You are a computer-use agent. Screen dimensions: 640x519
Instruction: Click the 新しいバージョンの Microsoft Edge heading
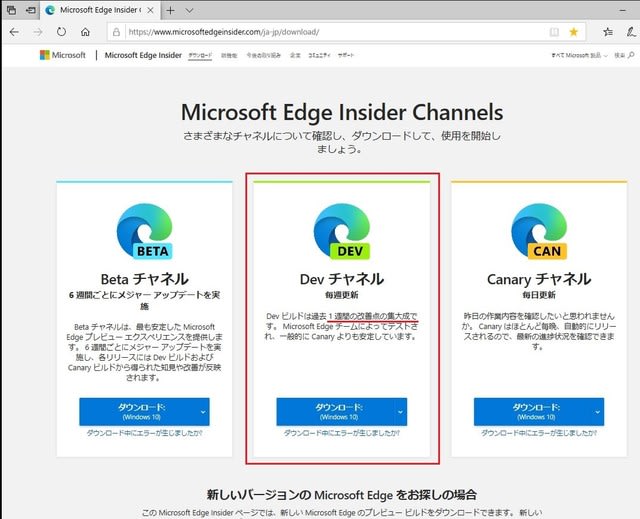pos(342,495)
